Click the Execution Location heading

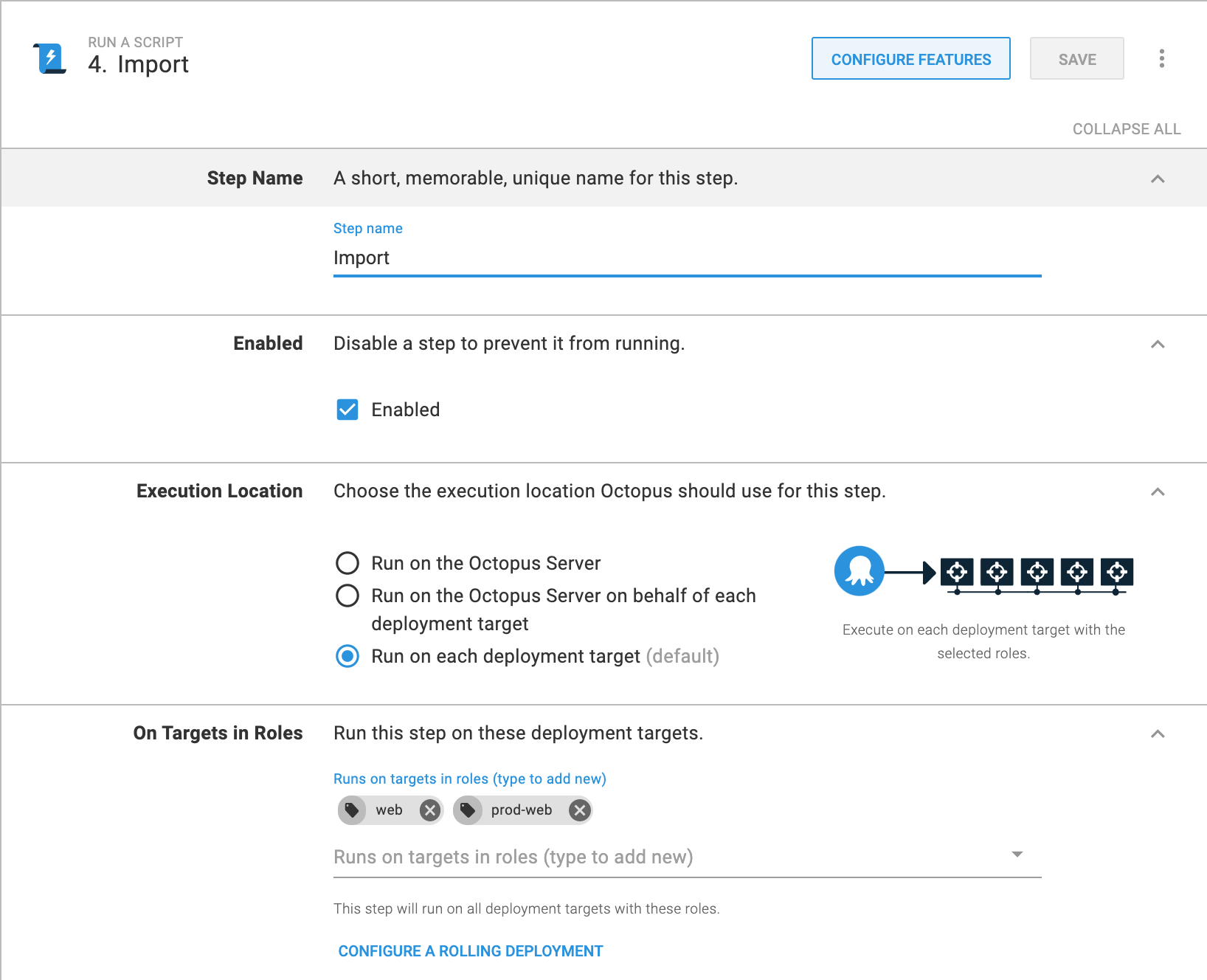pyautogui.click(x=220, y=491)
